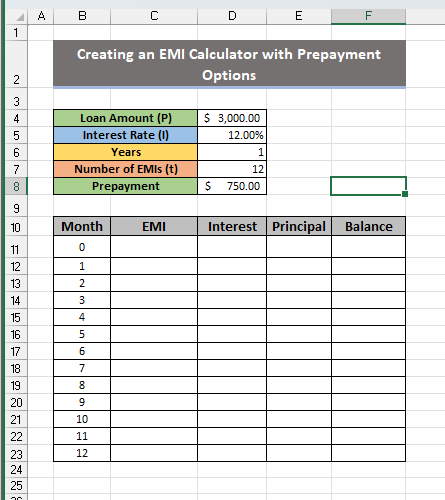Click the empty EMI cell for Month 0

pyautogui.click(x=154, y=247)
